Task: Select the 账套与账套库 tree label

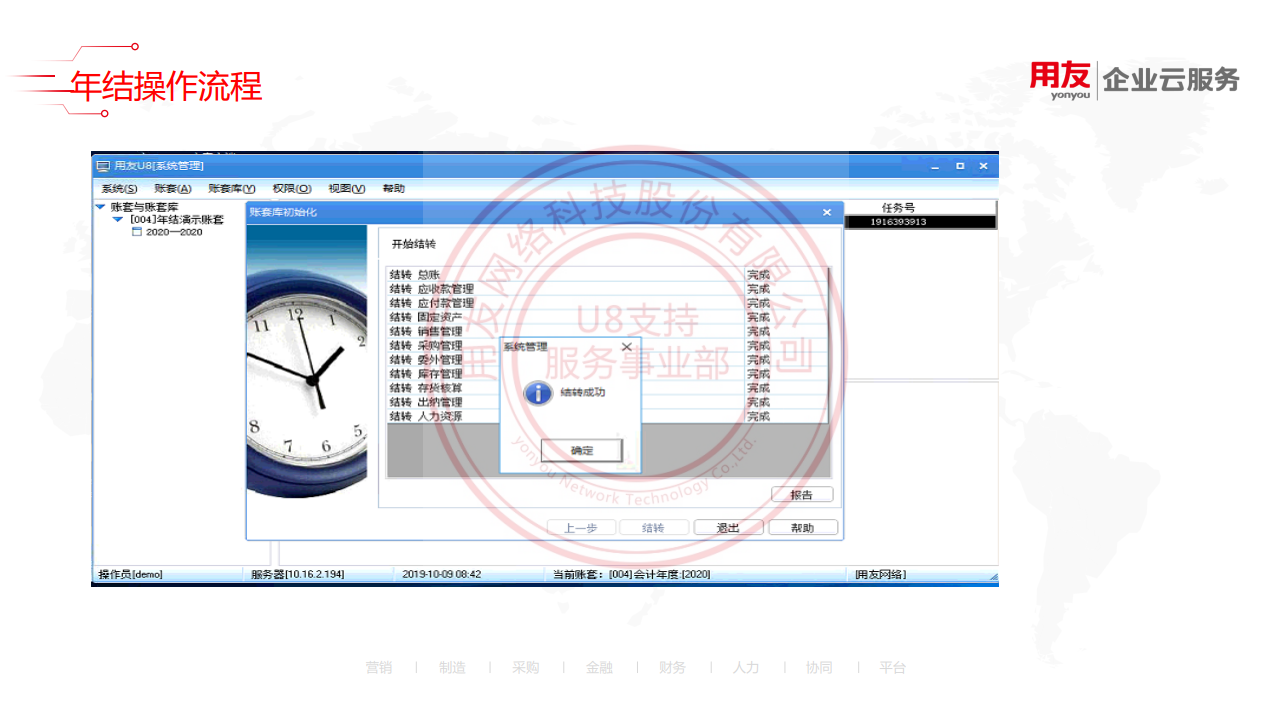Action: pyautogui.click(x=145, y=207)
